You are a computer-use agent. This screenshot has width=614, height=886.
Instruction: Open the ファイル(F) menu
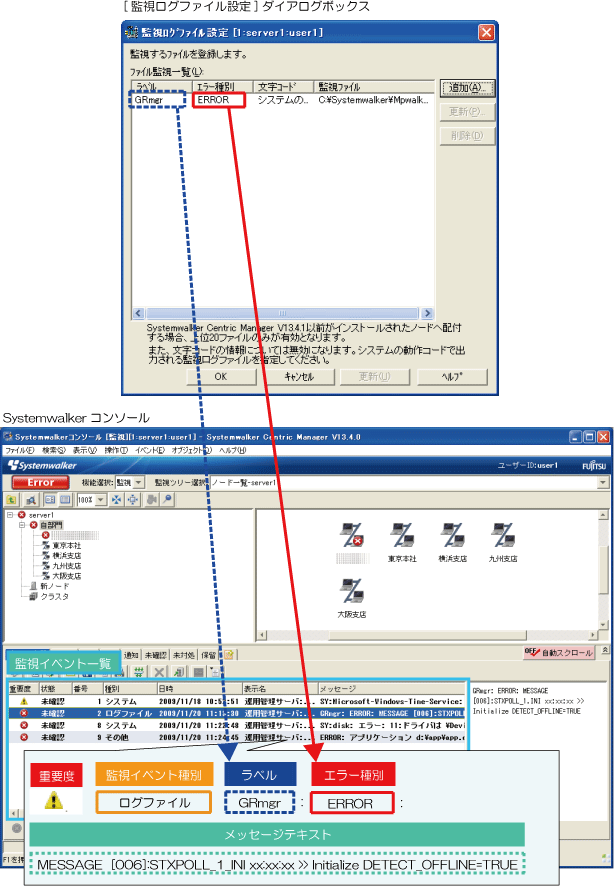20,450
